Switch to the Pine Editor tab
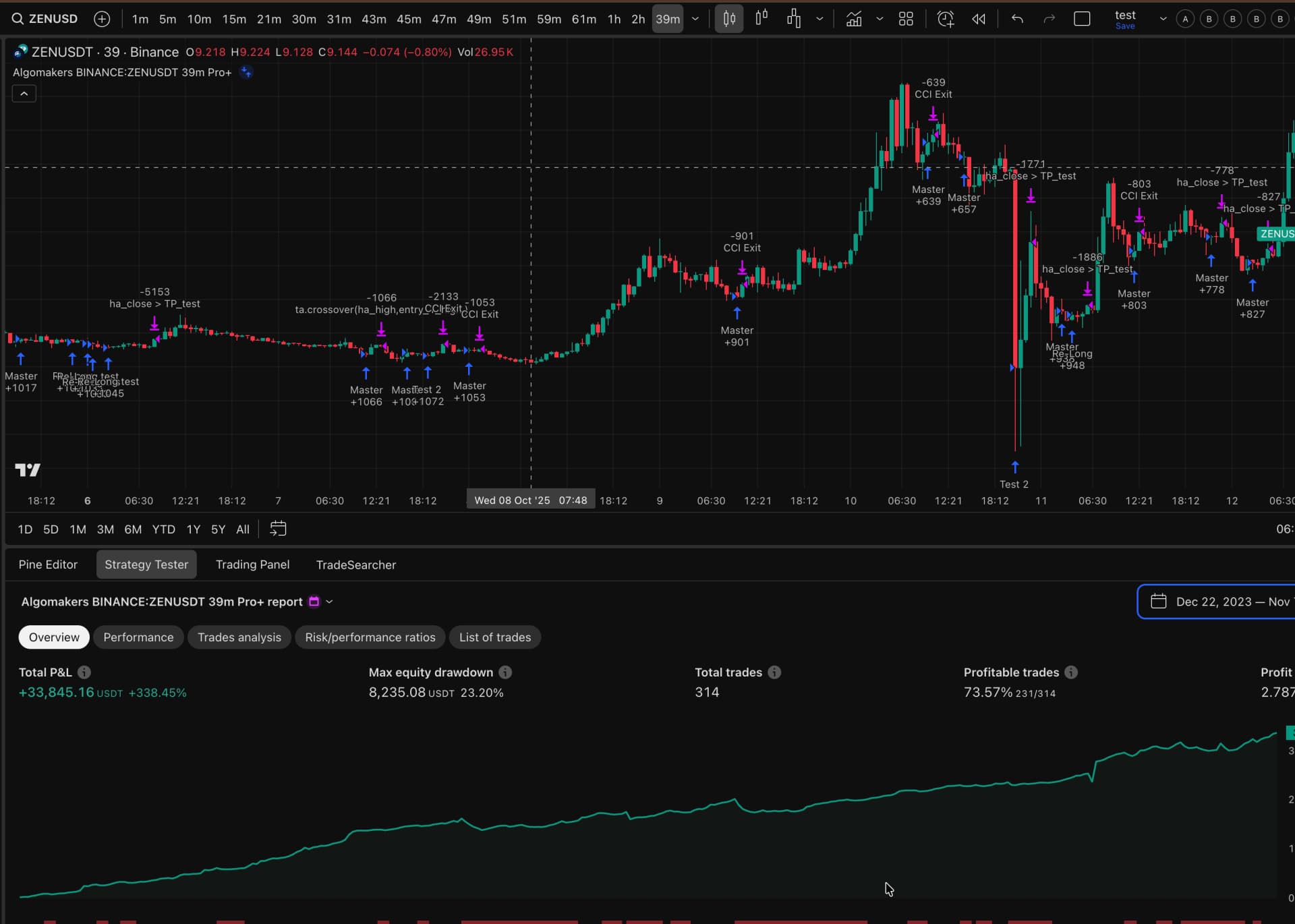Screen dimensions: 1295x924 coord(48,565)
